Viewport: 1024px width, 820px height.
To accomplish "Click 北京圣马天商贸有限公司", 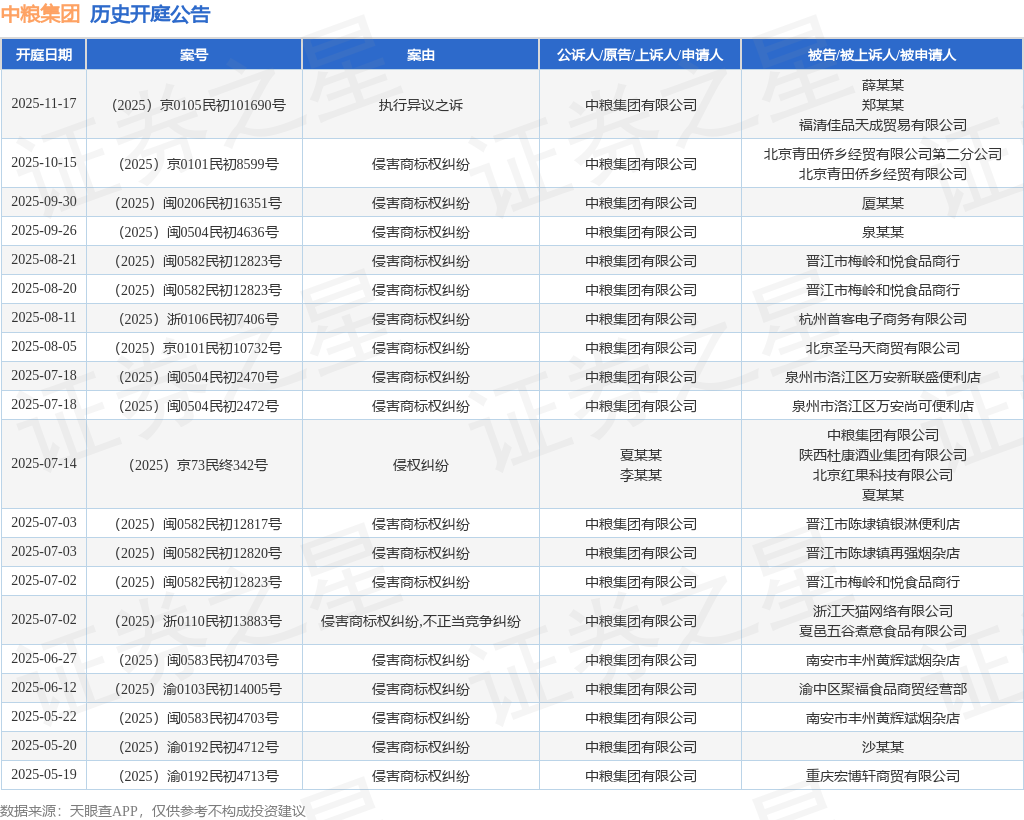I will click(882, 348).
